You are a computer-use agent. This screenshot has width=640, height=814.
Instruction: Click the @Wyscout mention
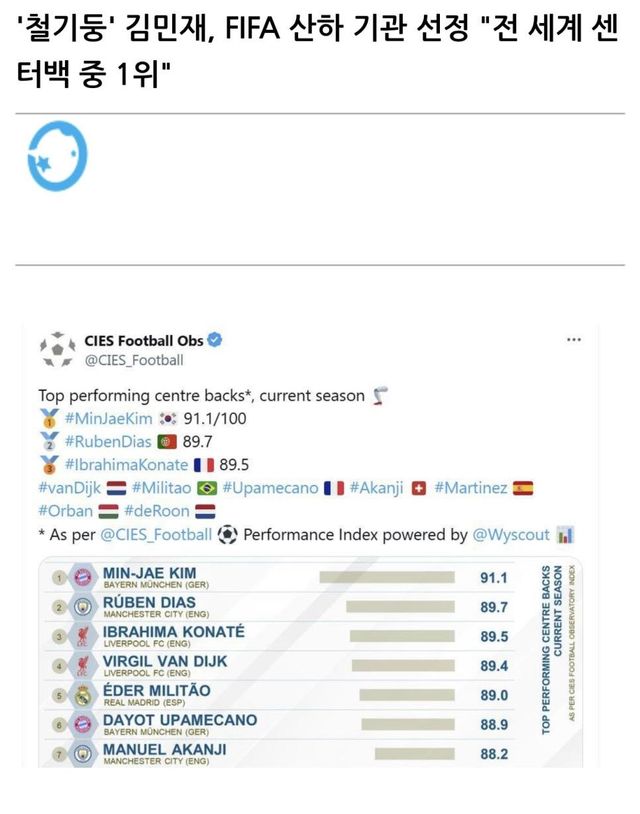tap(511, 535)
